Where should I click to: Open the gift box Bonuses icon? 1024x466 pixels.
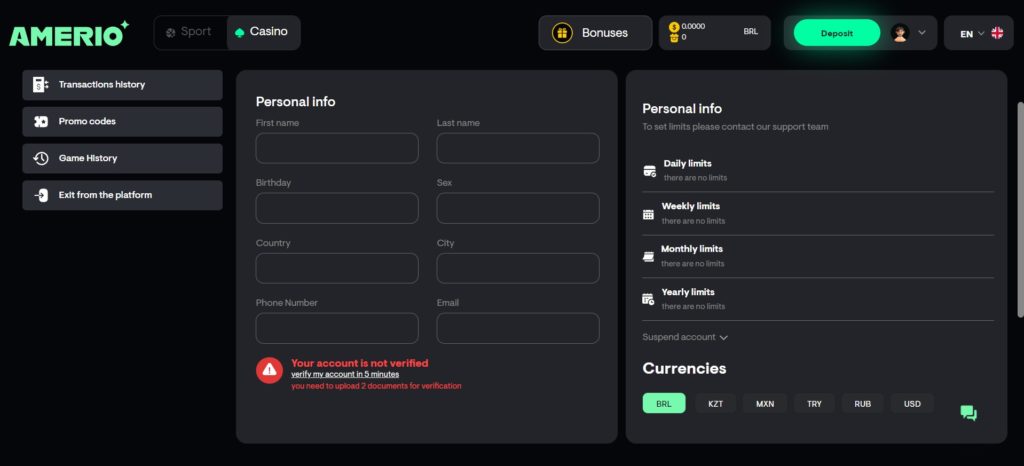pyautogui.click(x=562, y=33)
